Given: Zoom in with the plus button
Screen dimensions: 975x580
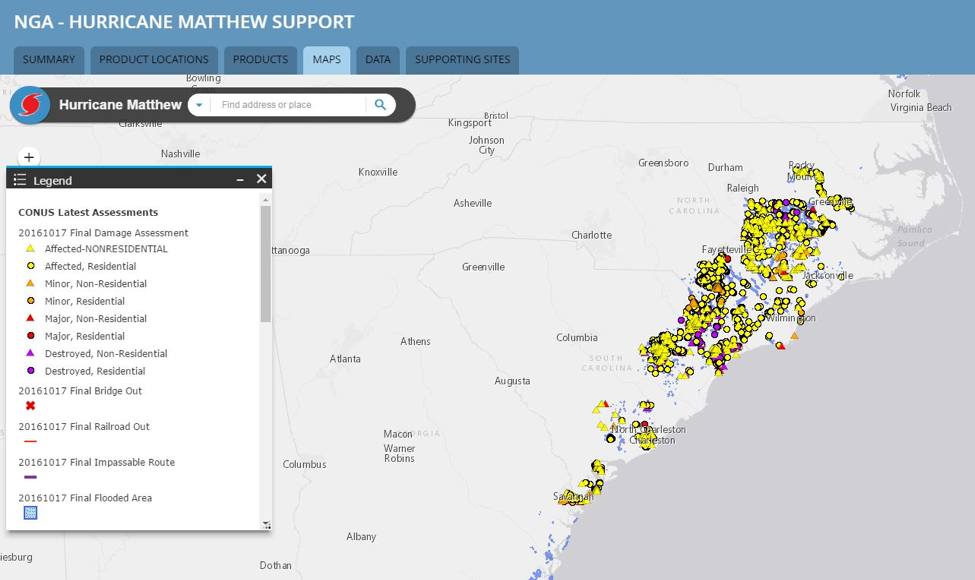Looking at the screenshot, I should click(x=29, y=157).
